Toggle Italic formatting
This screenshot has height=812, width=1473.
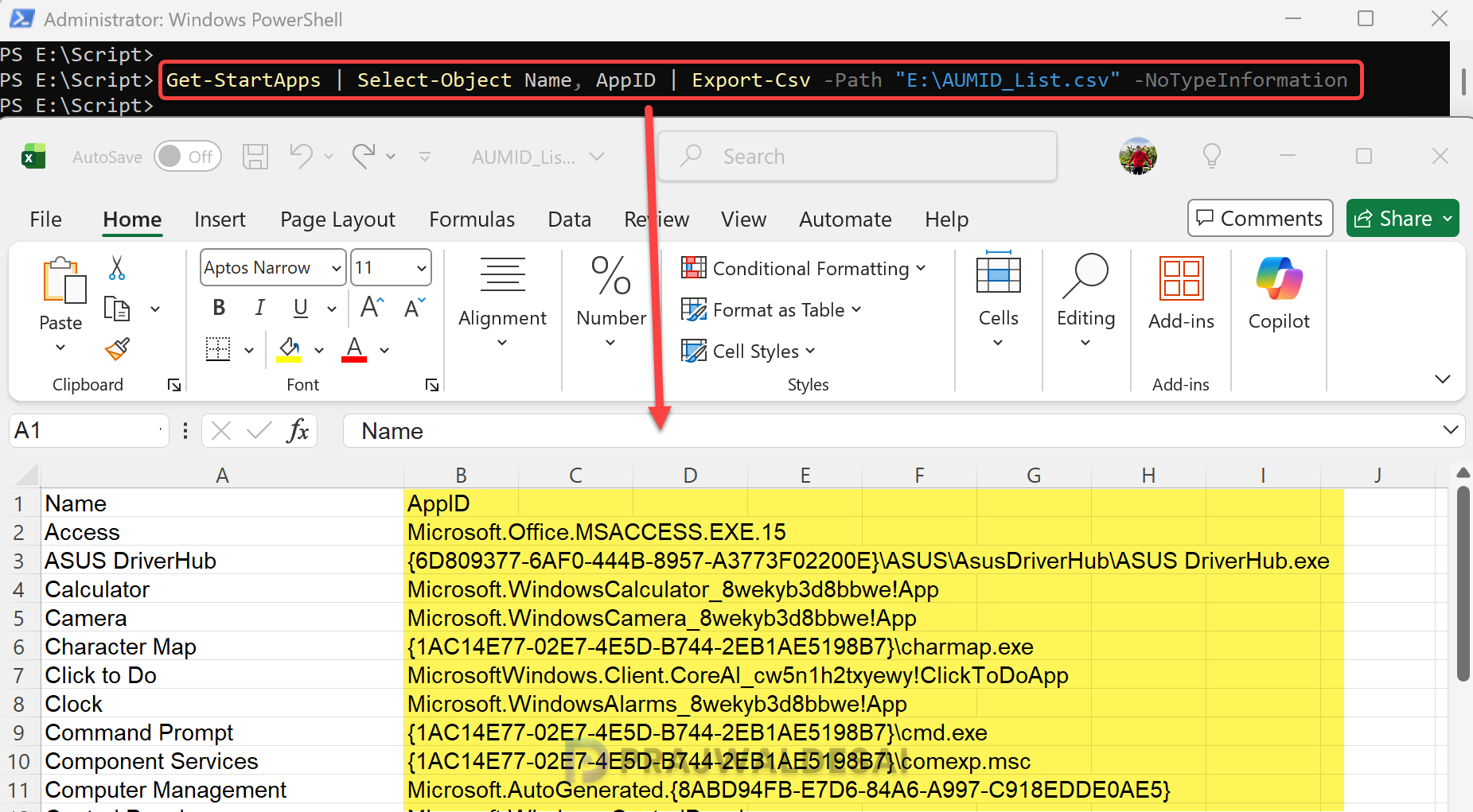(259, 308)
